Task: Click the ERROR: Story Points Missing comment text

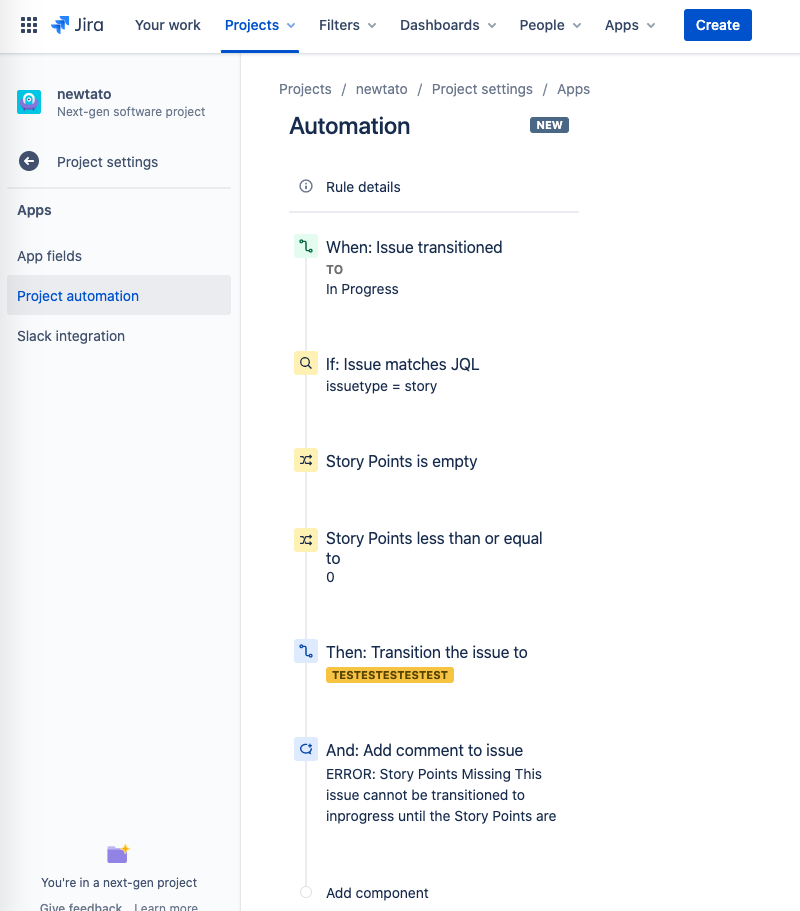Action: tap(441, 795)
